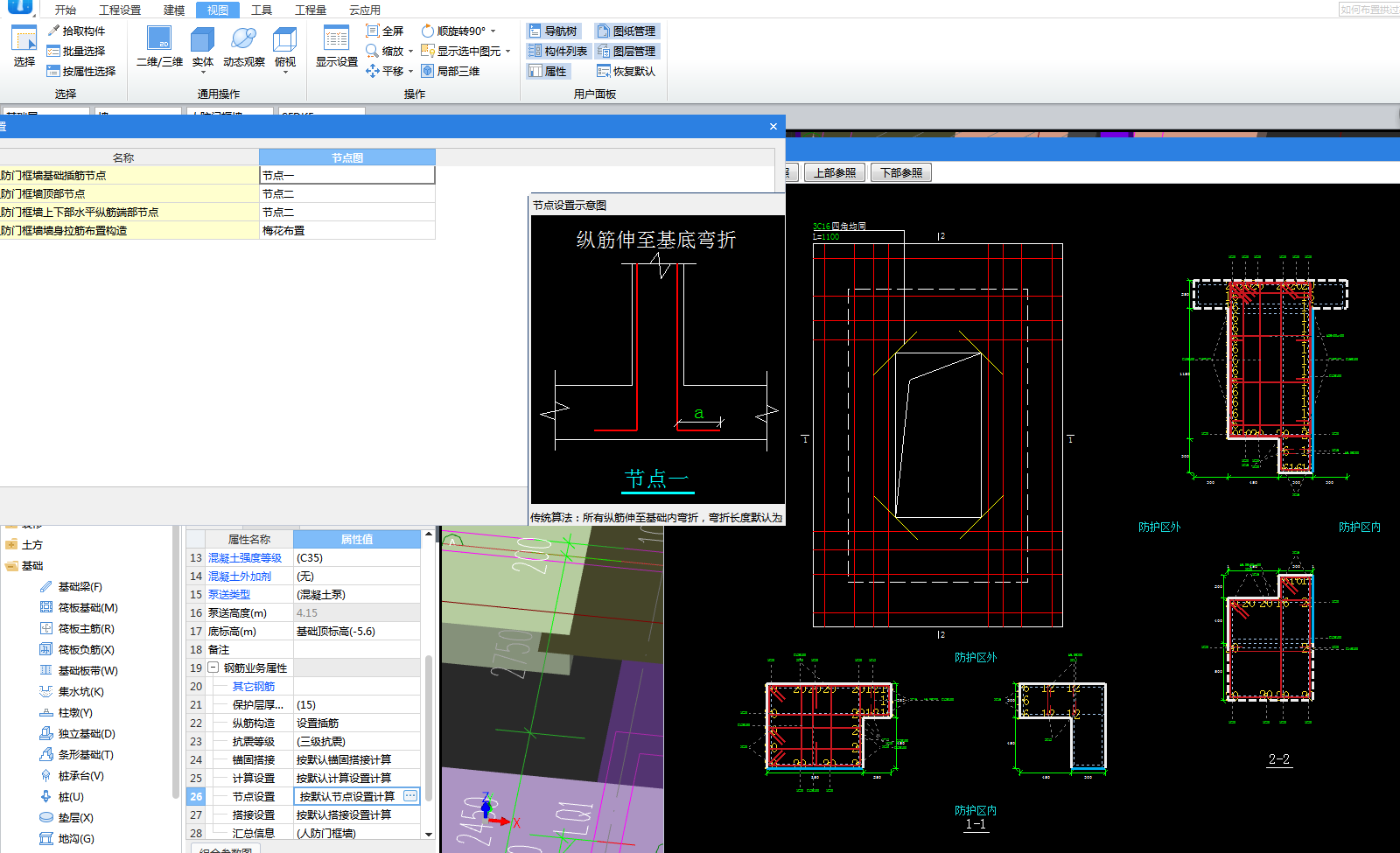Open the 显示选中图元 dropdown arrow
The image size is (1400, 853).
click(x=507, y=51)
